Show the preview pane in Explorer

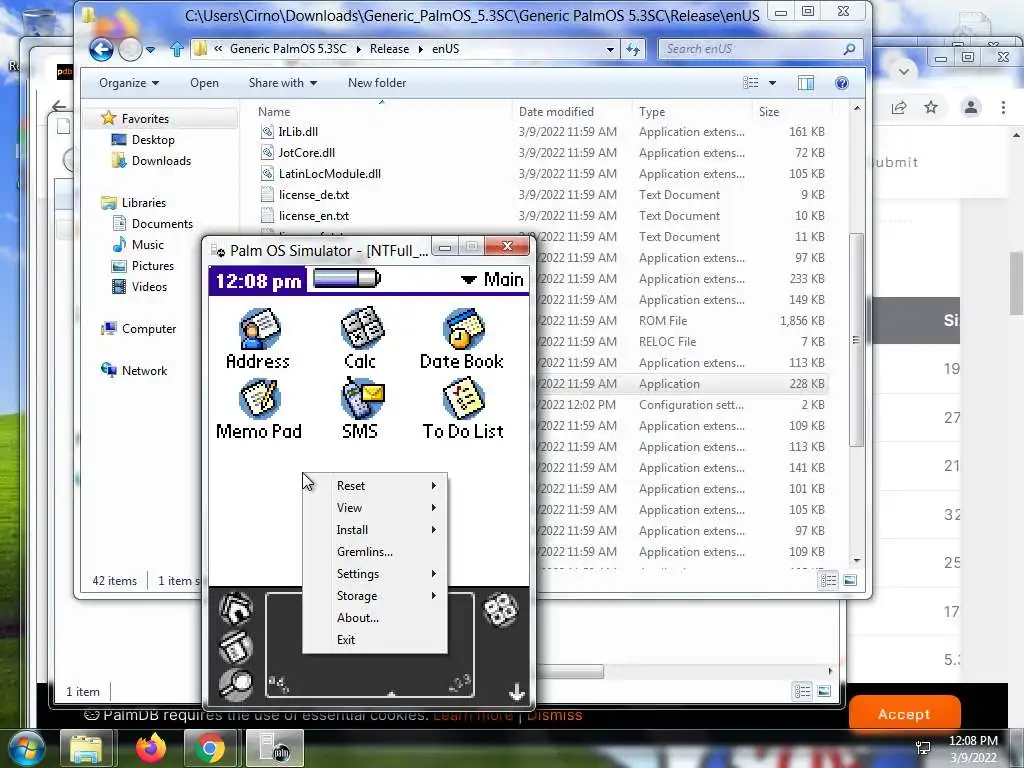tap(806, 83)
